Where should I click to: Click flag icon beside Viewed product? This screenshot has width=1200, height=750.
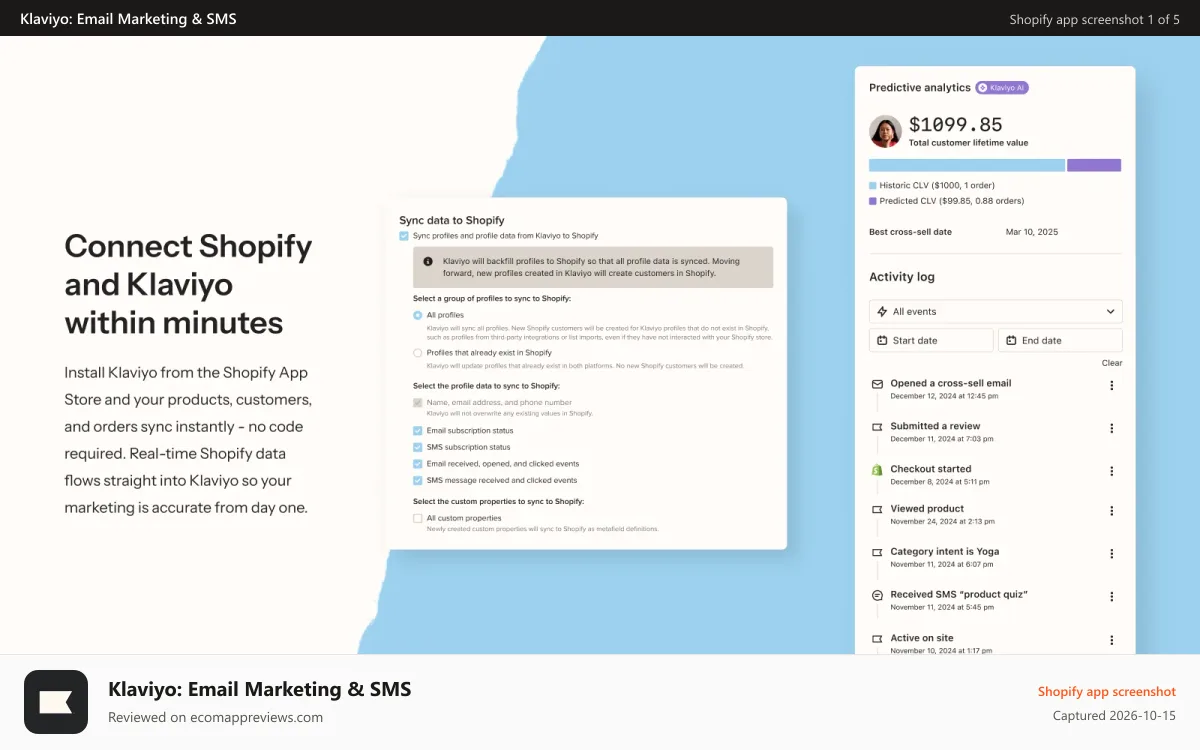877,509
